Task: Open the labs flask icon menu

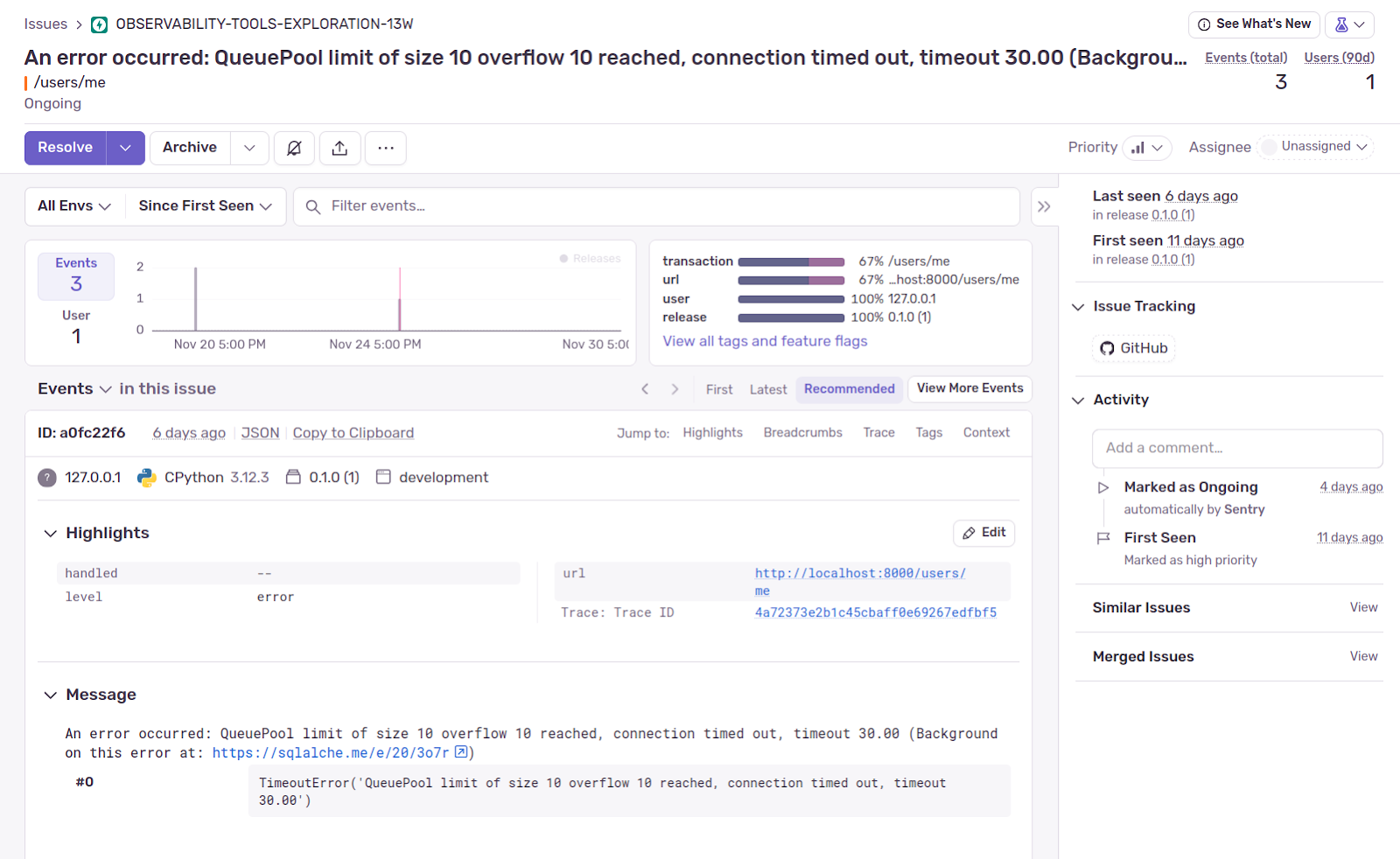Action: pyautogui.click(x=1348, y=24)
